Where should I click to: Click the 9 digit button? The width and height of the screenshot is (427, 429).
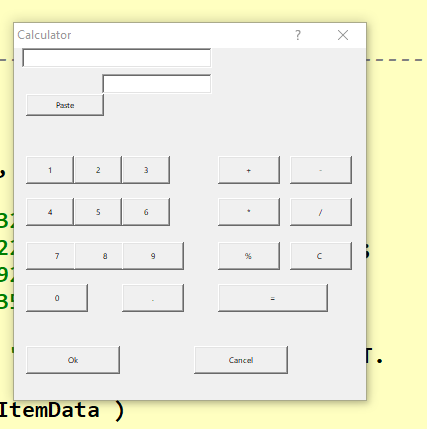(153, 256)
